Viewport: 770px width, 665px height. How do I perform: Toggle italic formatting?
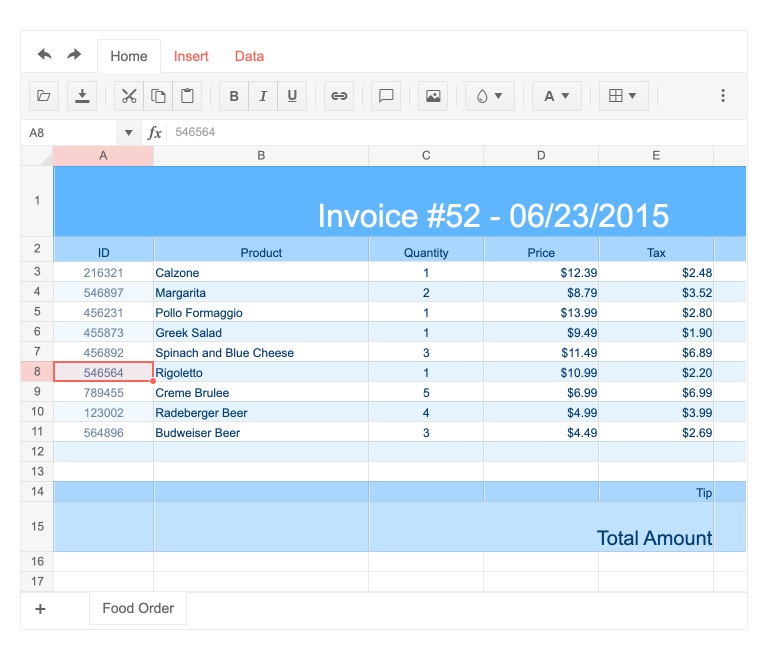(263, 96)
